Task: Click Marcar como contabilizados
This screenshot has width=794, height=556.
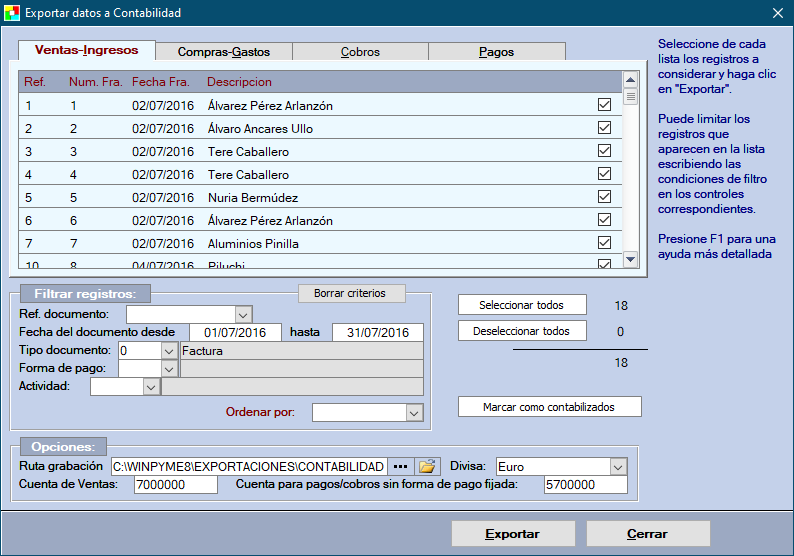Action: pyautogui.click(x=548, y=407)
